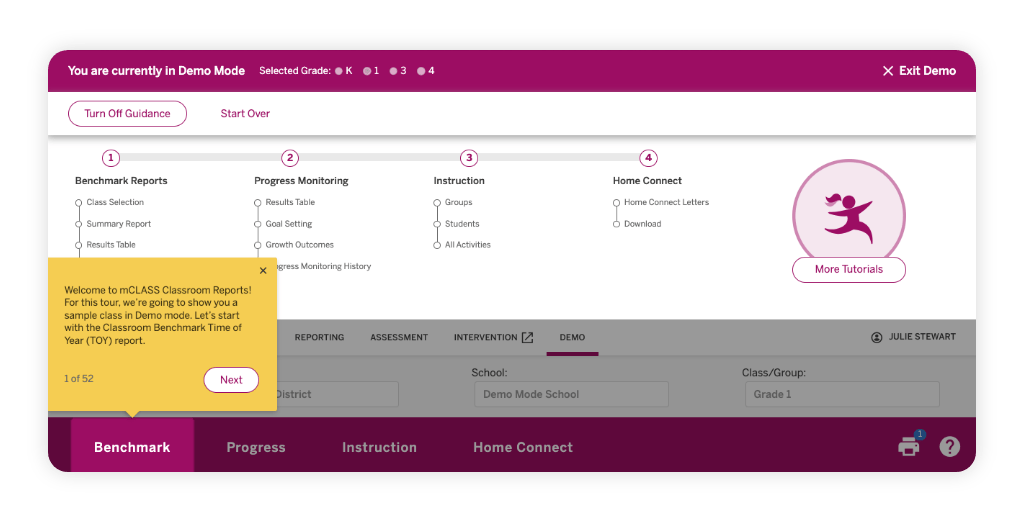Jump to step 4 Home Connect marker
1024x521 pixels.
[648, 158]
